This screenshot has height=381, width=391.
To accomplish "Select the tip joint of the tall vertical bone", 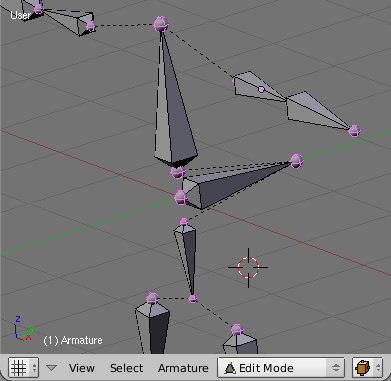I will click(x=161, y=24).
